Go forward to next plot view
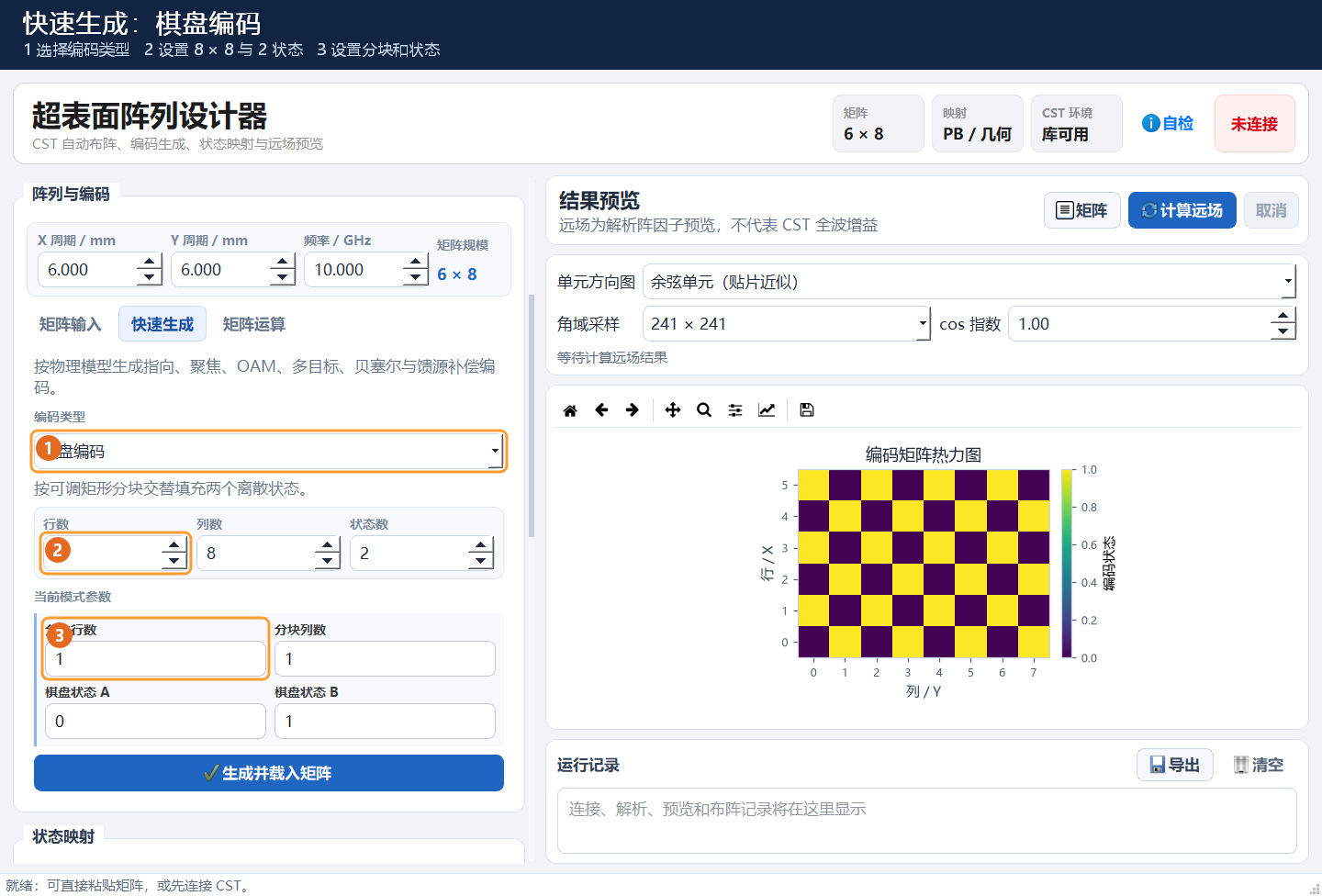Viewport: 1322px width, 896px height. (x=633, y=410)
